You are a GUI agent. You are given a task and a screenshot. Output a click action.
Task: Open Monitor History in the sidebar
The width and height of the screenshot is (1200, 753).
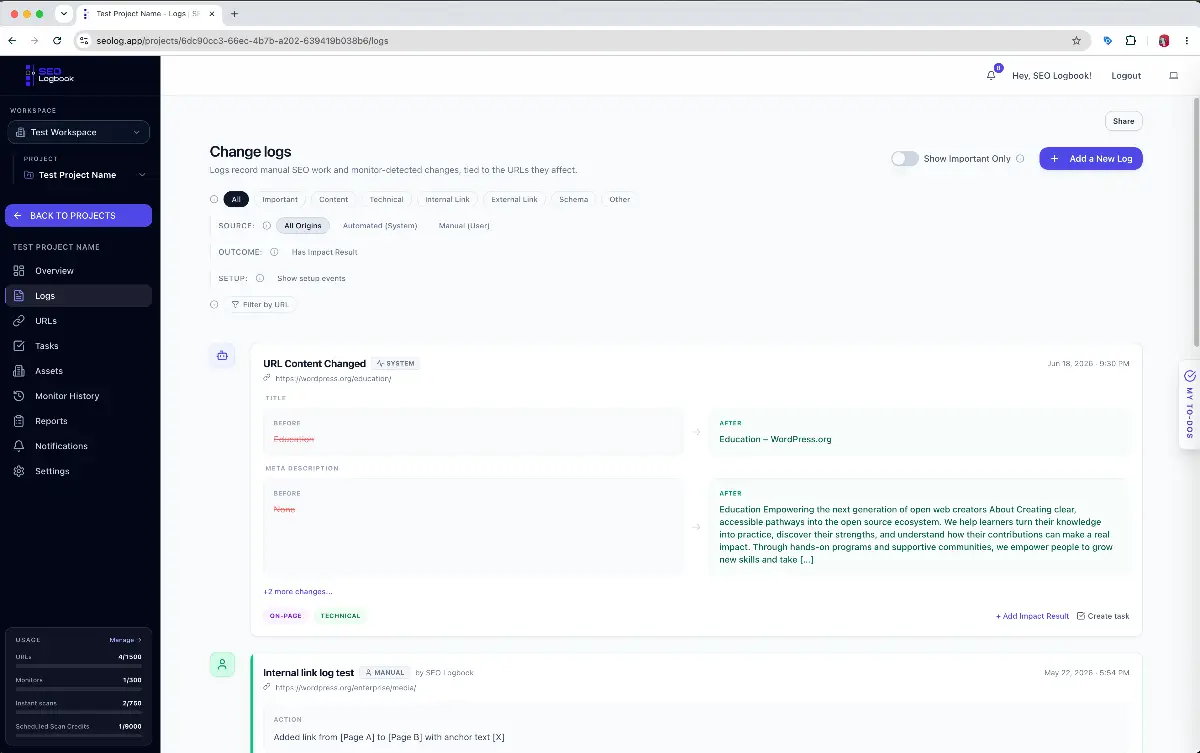click(78, 396)
